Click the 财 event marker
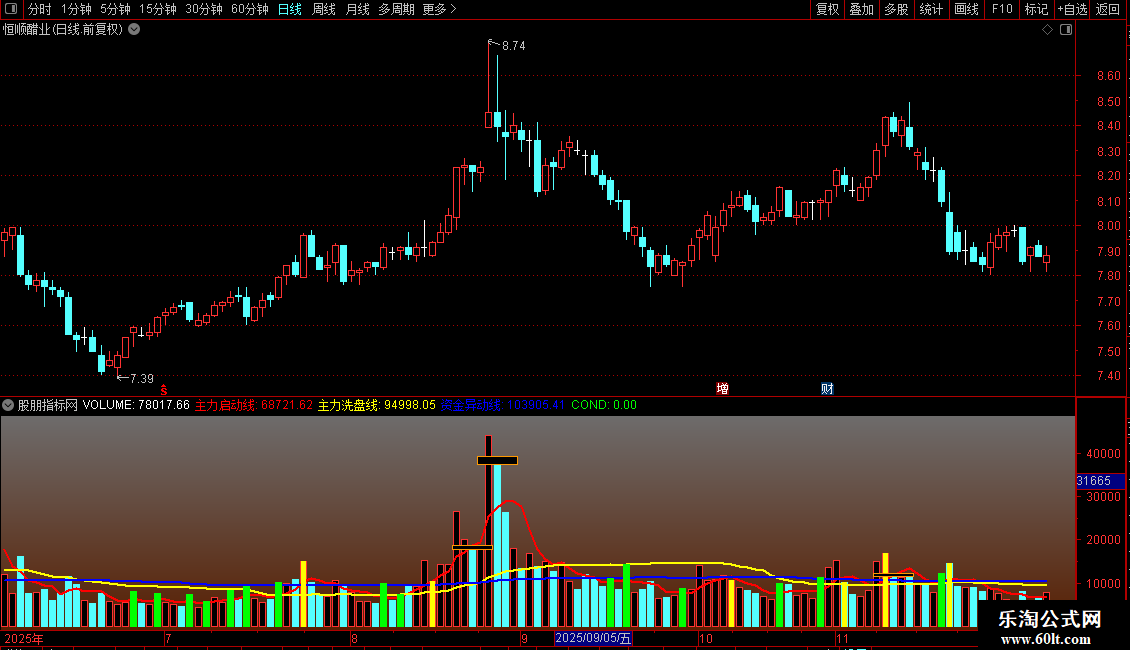This screenshot has width=1130, height=650. click(x=827, y=388)
